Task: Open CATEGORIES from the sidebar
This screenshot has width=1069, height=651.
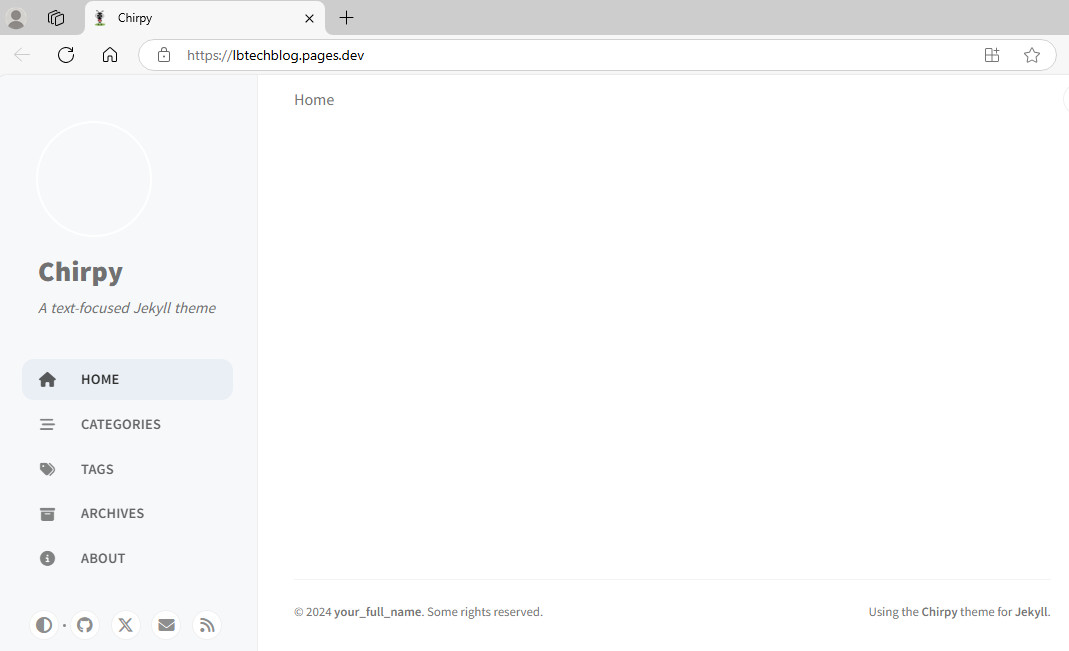Action: click(x=120, y=424)
